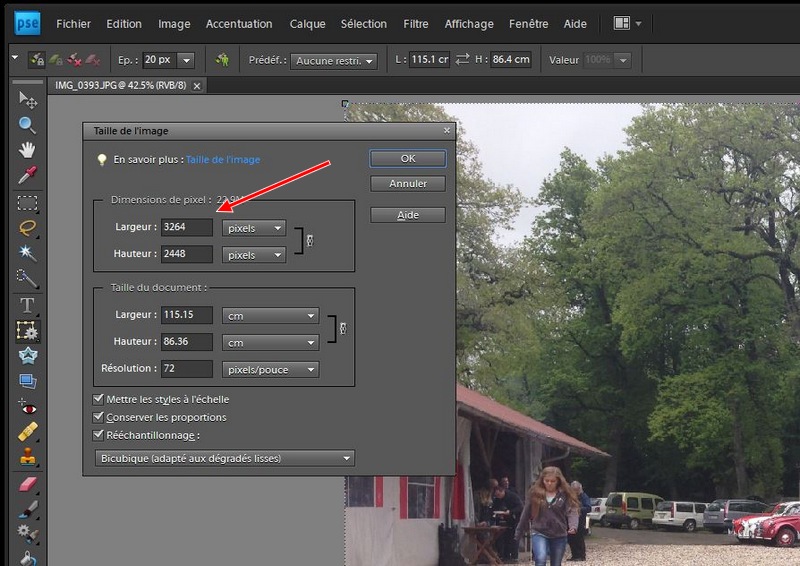Open pixel Hauteur units dropdown
Viewport: 800px width, 566px height.
click(x=254, y=255)
